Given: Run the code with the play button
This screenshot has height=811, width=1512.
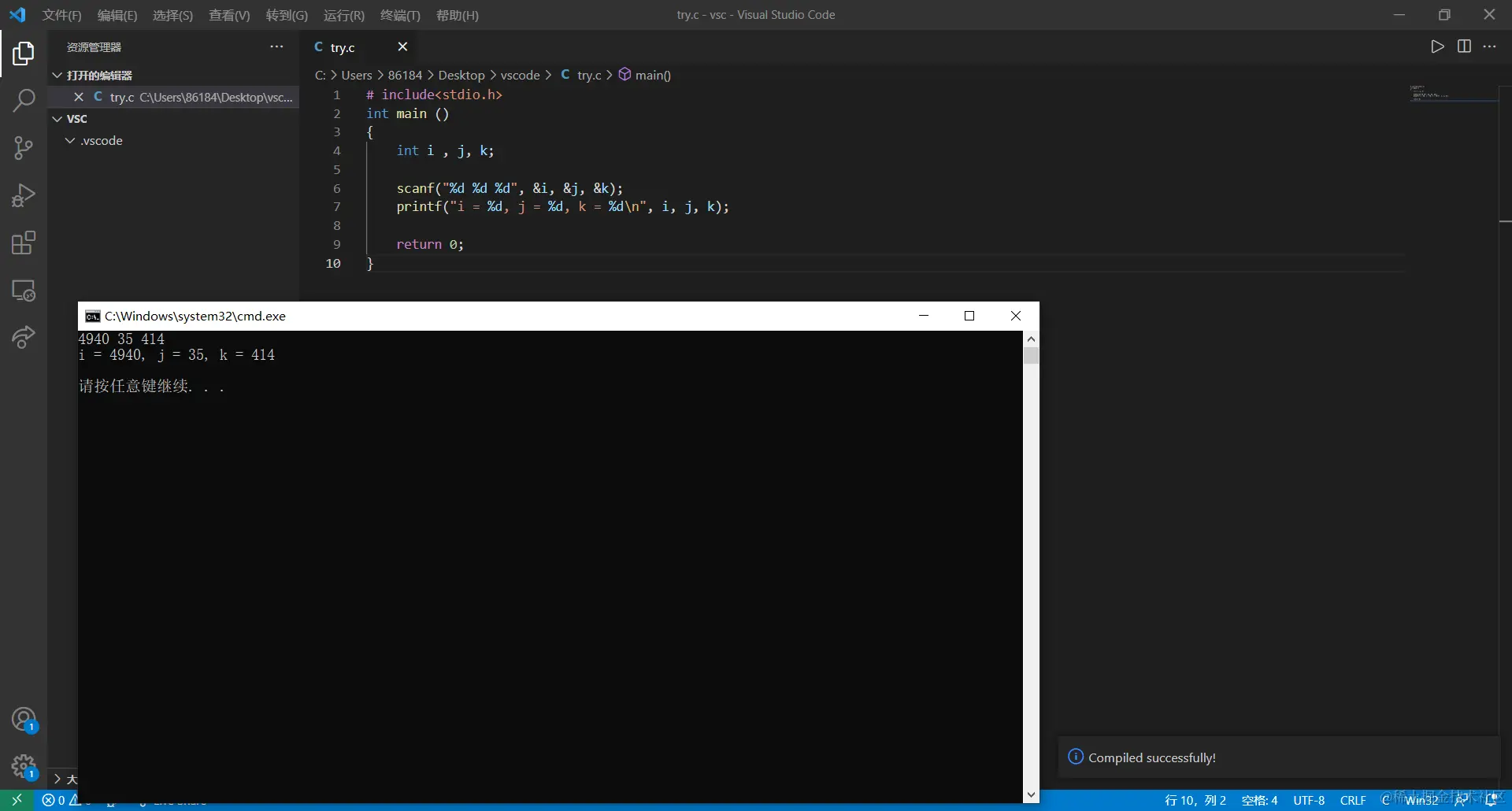Looking at the screenshot, I should (1437, 46).
